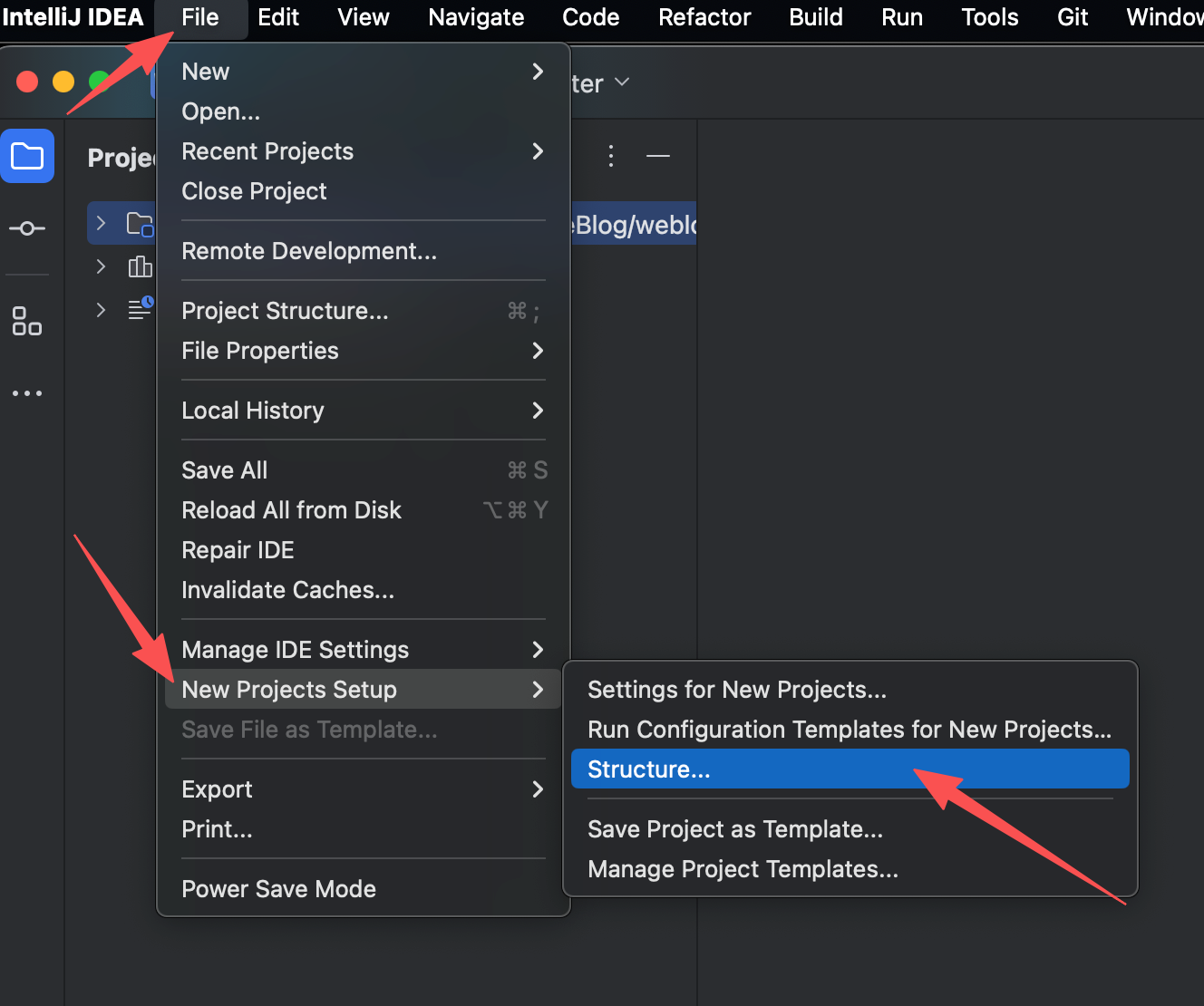Open the Git menu in menu bar

(1072, 17)
